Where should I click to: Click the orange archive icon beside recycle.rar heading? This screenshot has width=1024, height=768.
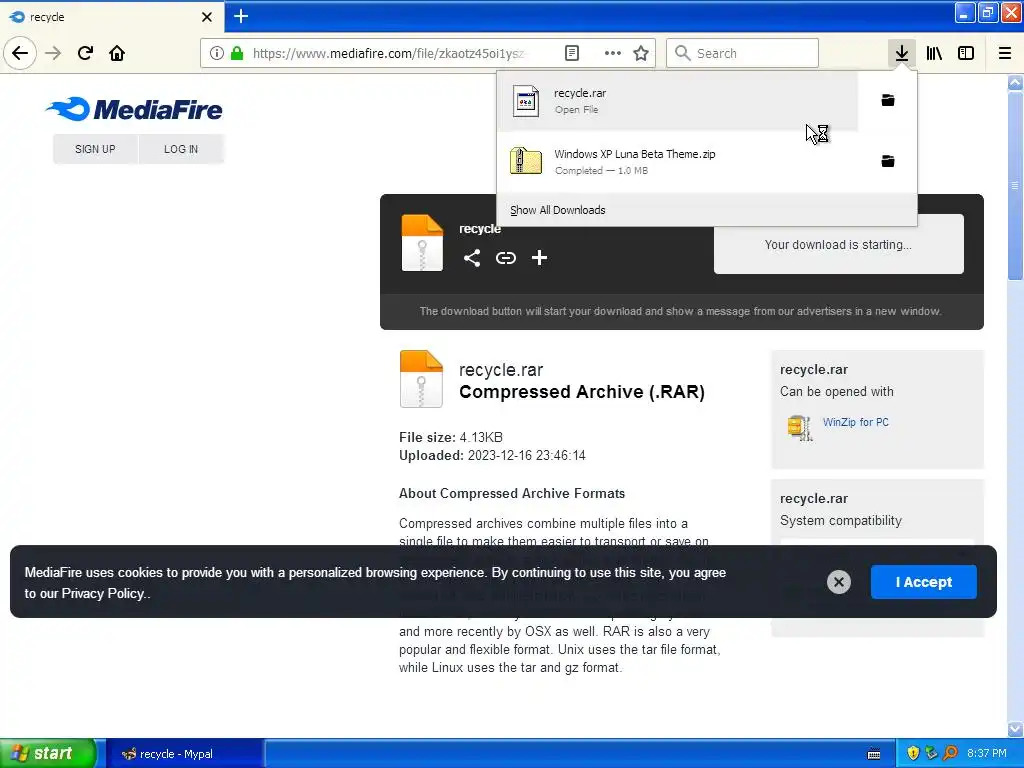(x=421, y=379)
